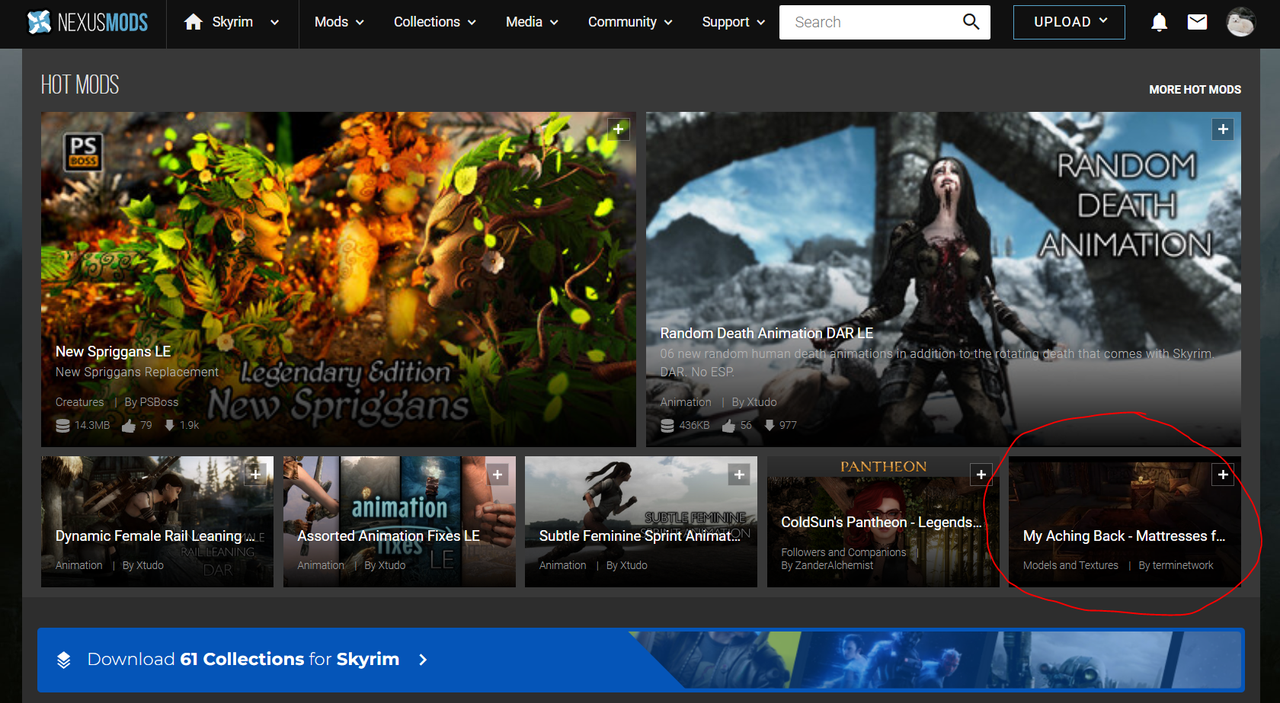Open the Random Death Animation thumbnail image
Screen dimensions: 1280x703
point(943,279)
